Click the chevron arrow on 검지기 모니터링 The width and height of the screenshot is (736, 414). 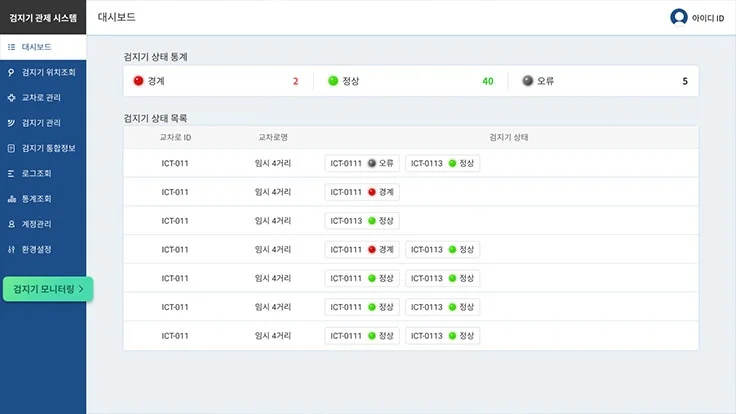point(81,289)
